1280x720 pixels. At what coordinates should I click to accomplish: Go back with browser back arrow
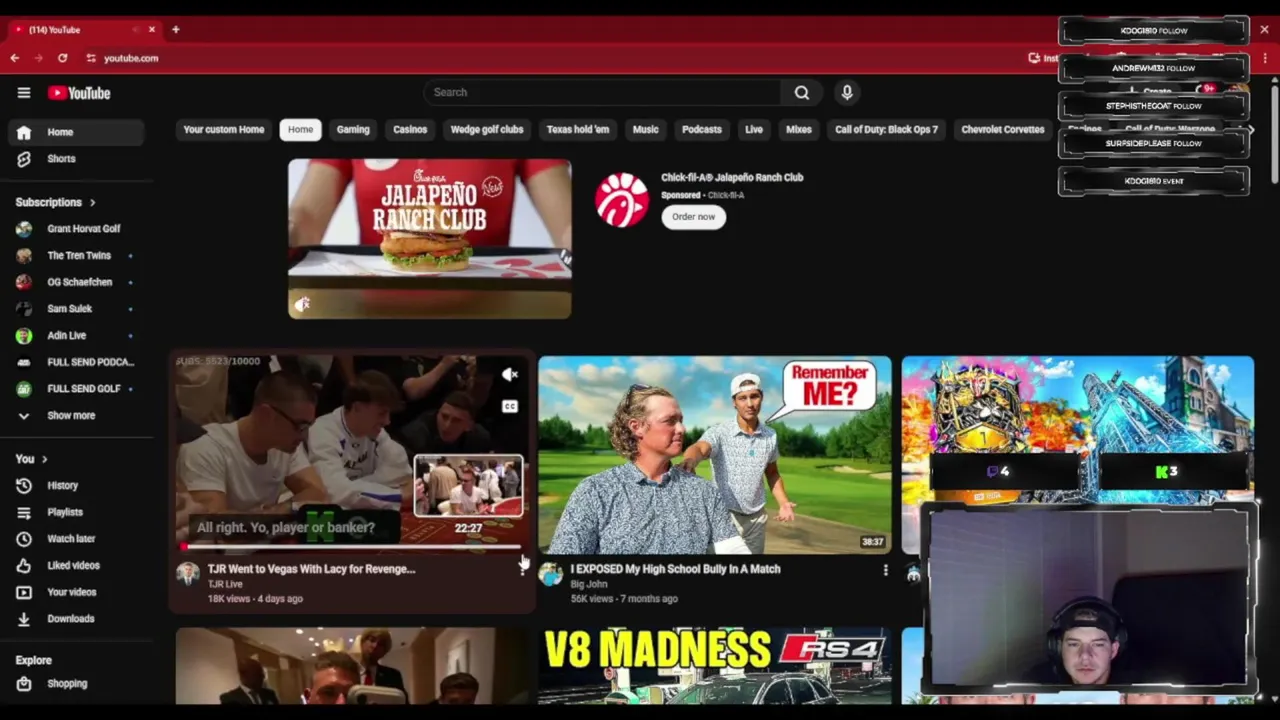click(x=15, y=58)
